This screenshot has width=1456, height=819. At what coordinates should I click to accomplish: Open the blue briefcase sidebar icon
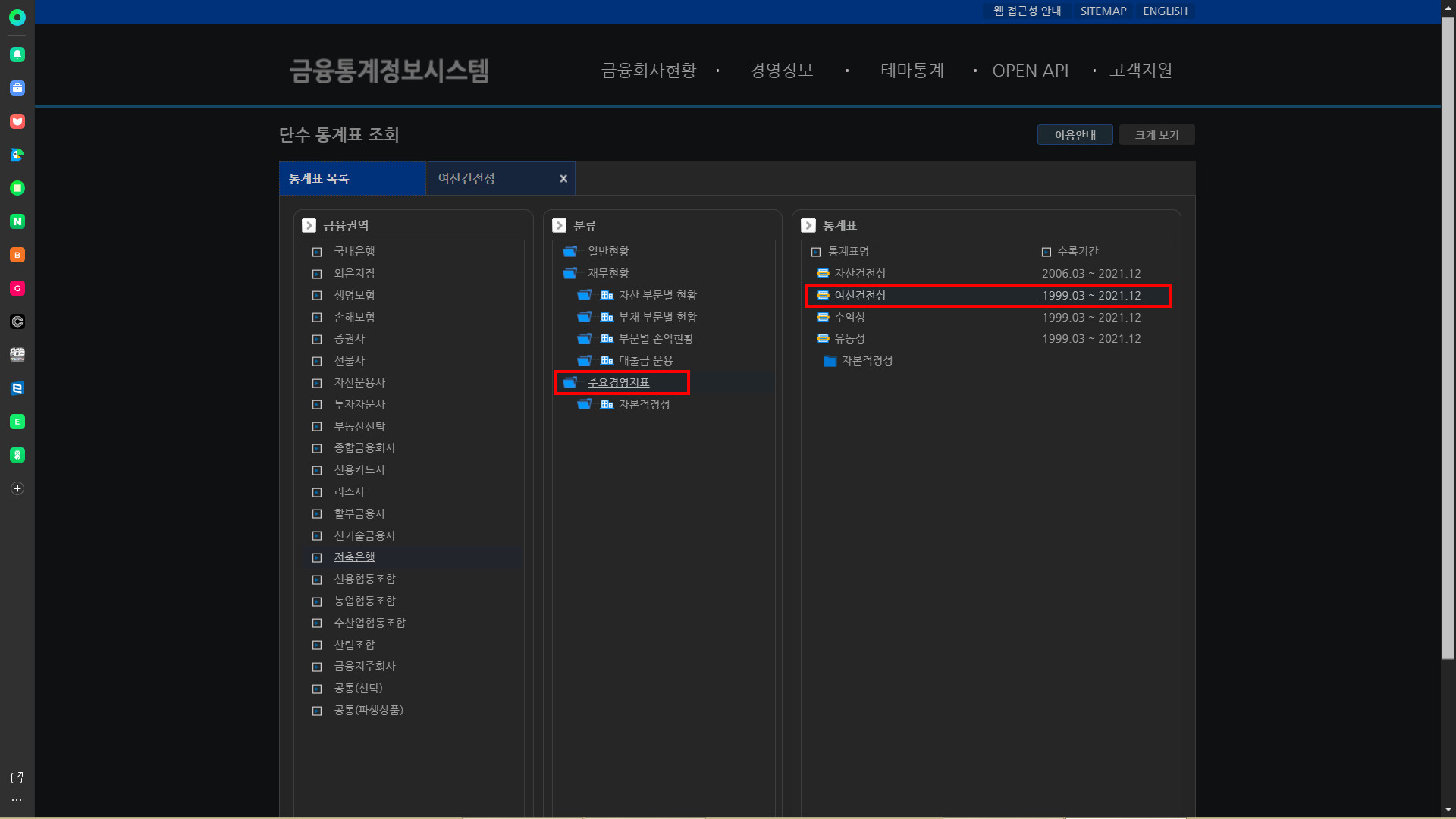[17, 88]
